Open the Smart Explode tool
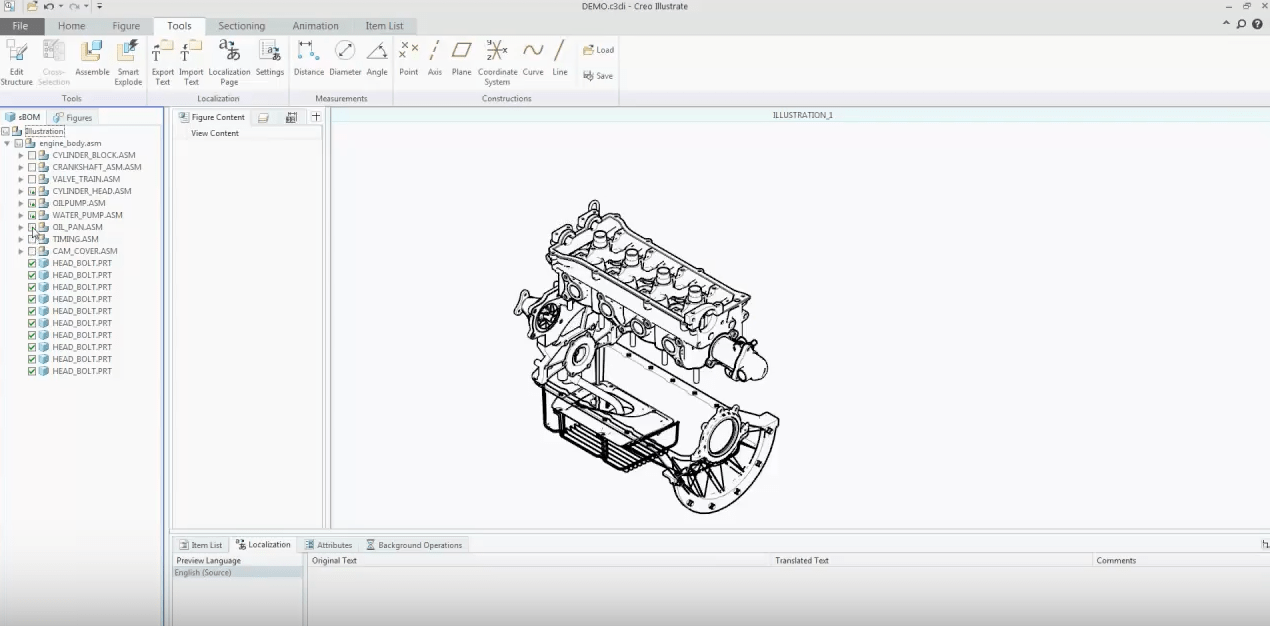Screen dimensions: 1270x626 pos(128,58)
